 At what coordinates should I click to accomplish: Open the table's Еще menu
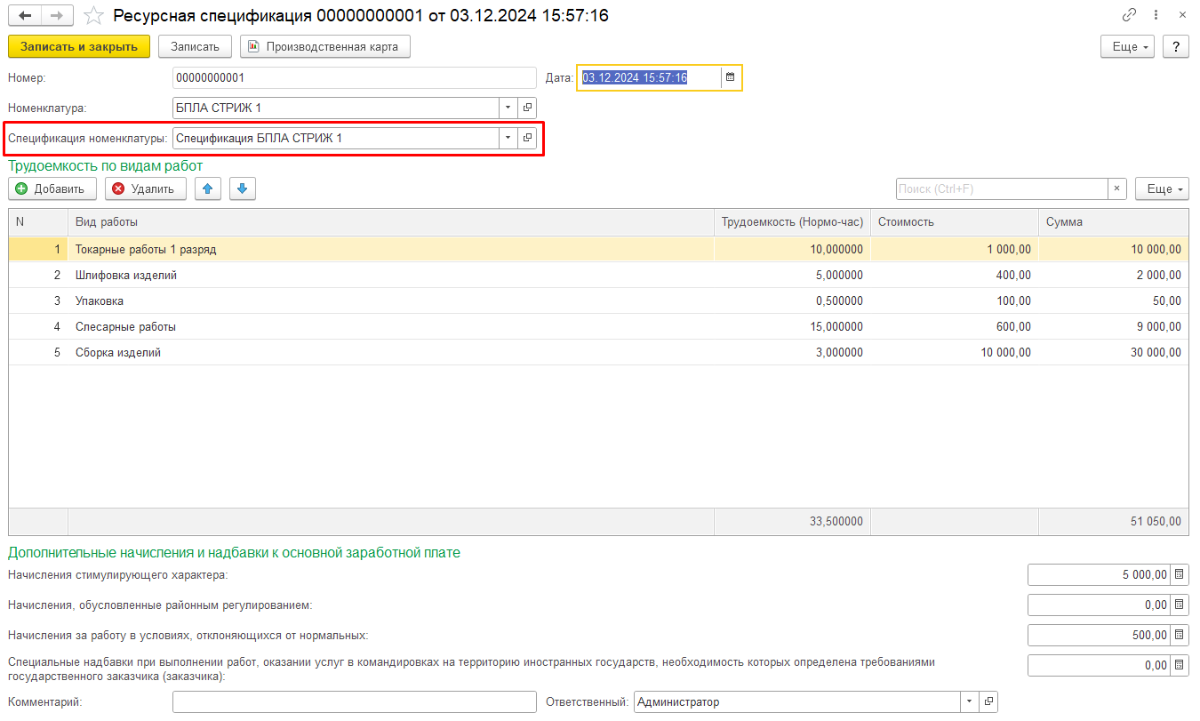(x=1166, y=189)
